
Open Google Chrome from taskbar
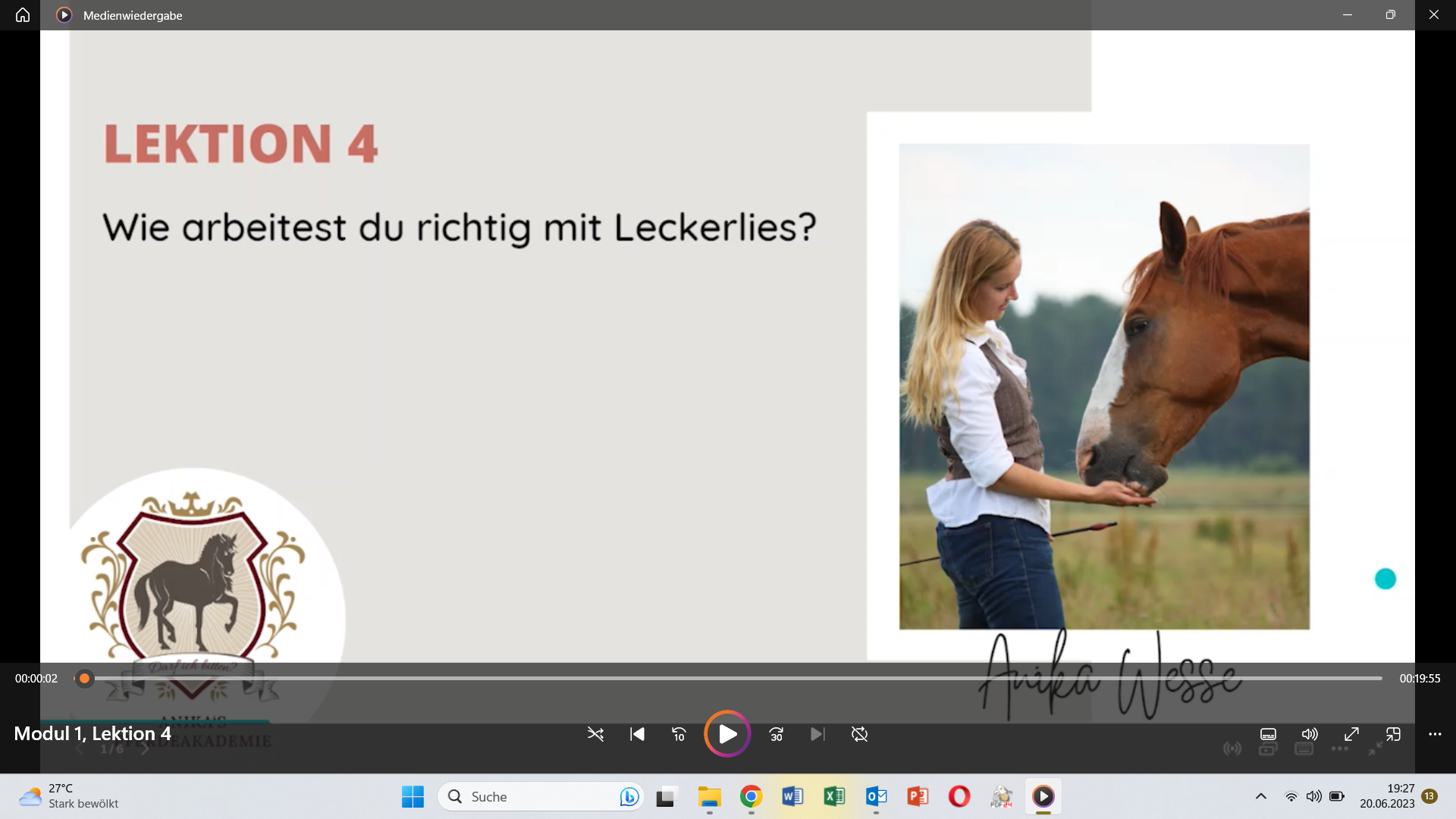pos(751,796)
